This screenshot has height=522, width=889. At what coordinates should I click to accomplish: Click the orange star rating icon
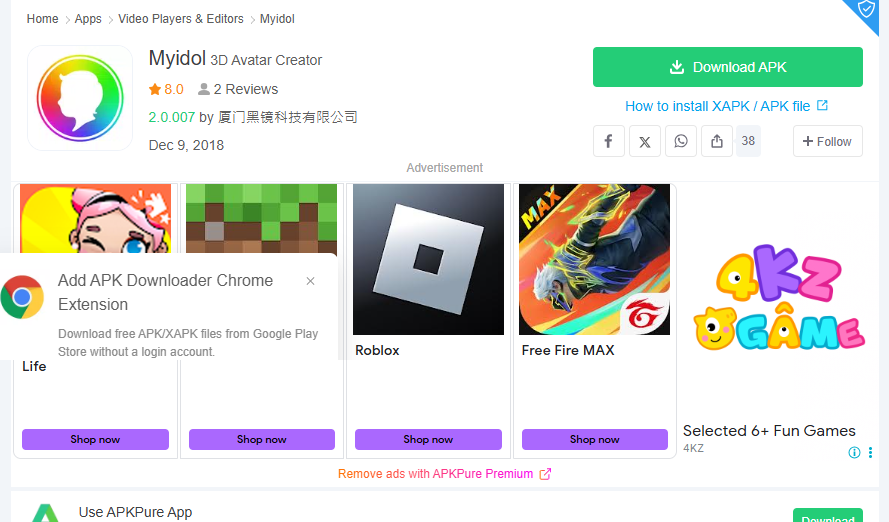155,89
